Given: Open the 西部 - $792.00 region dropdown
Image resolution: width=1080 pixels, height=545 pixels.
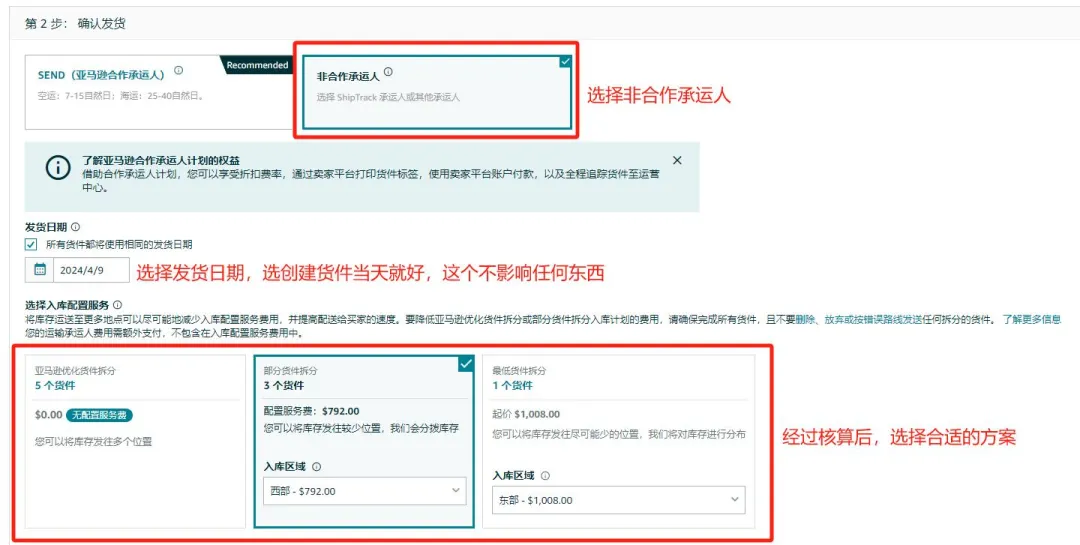Looking at the screenshot, I should click(x=363, y=490).
